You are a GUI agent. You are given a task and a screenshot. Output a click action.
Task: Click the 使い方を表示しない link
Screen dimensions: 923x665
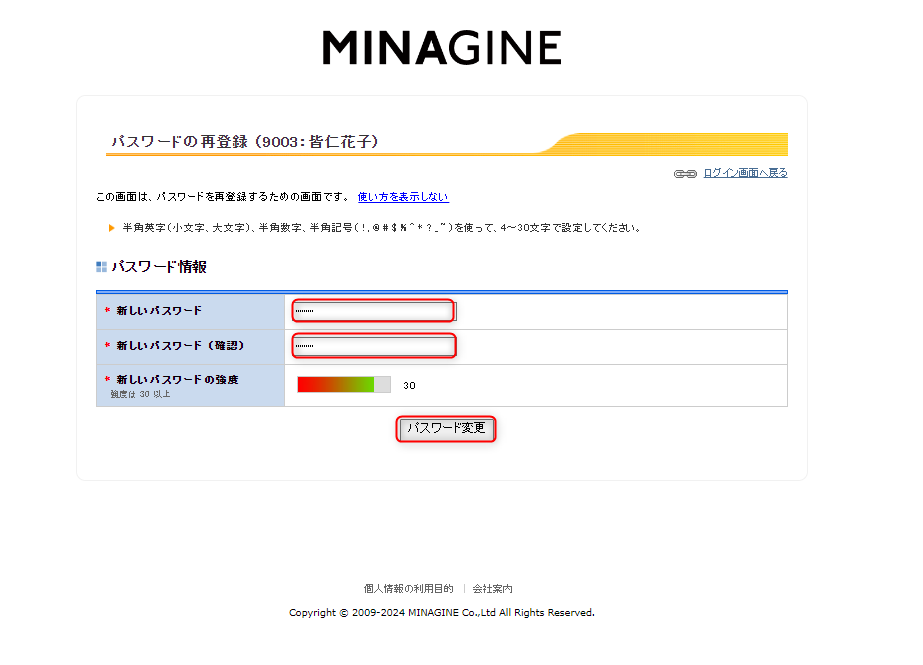tap(403, 197)
